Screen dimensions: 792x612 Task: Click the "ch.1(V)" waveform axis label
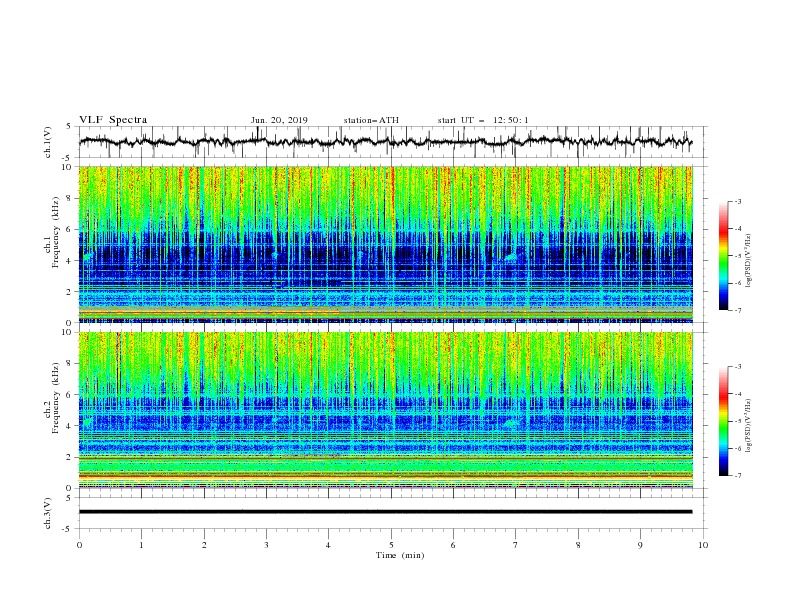click(x=48, y=142)
